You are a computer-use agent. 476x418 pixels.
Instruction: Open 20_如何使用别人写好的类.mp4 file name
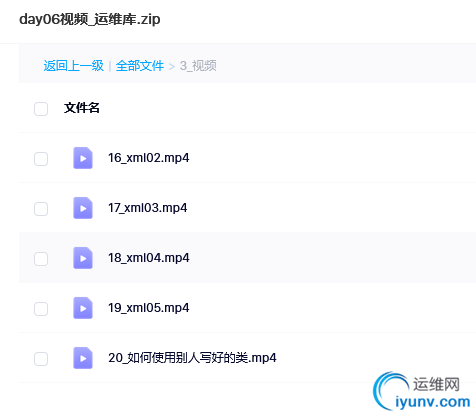click(192, 358)
